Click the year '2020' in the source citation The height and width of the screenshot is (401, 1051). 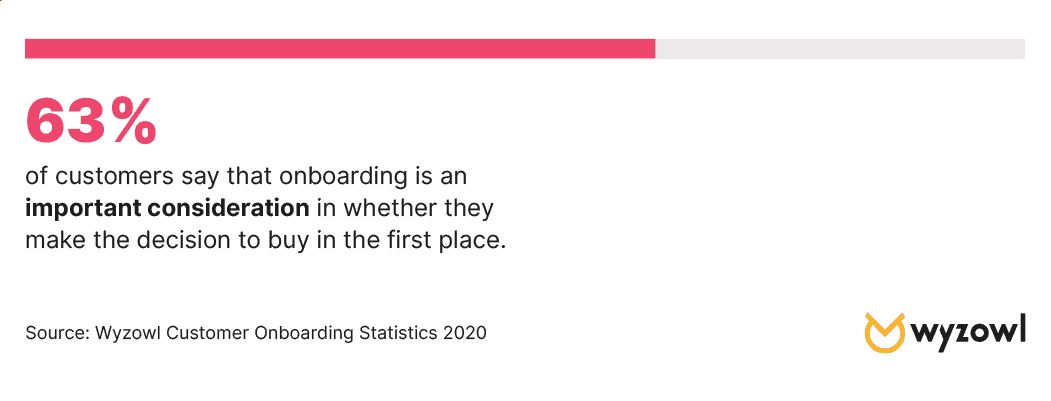tap(464, 333)
